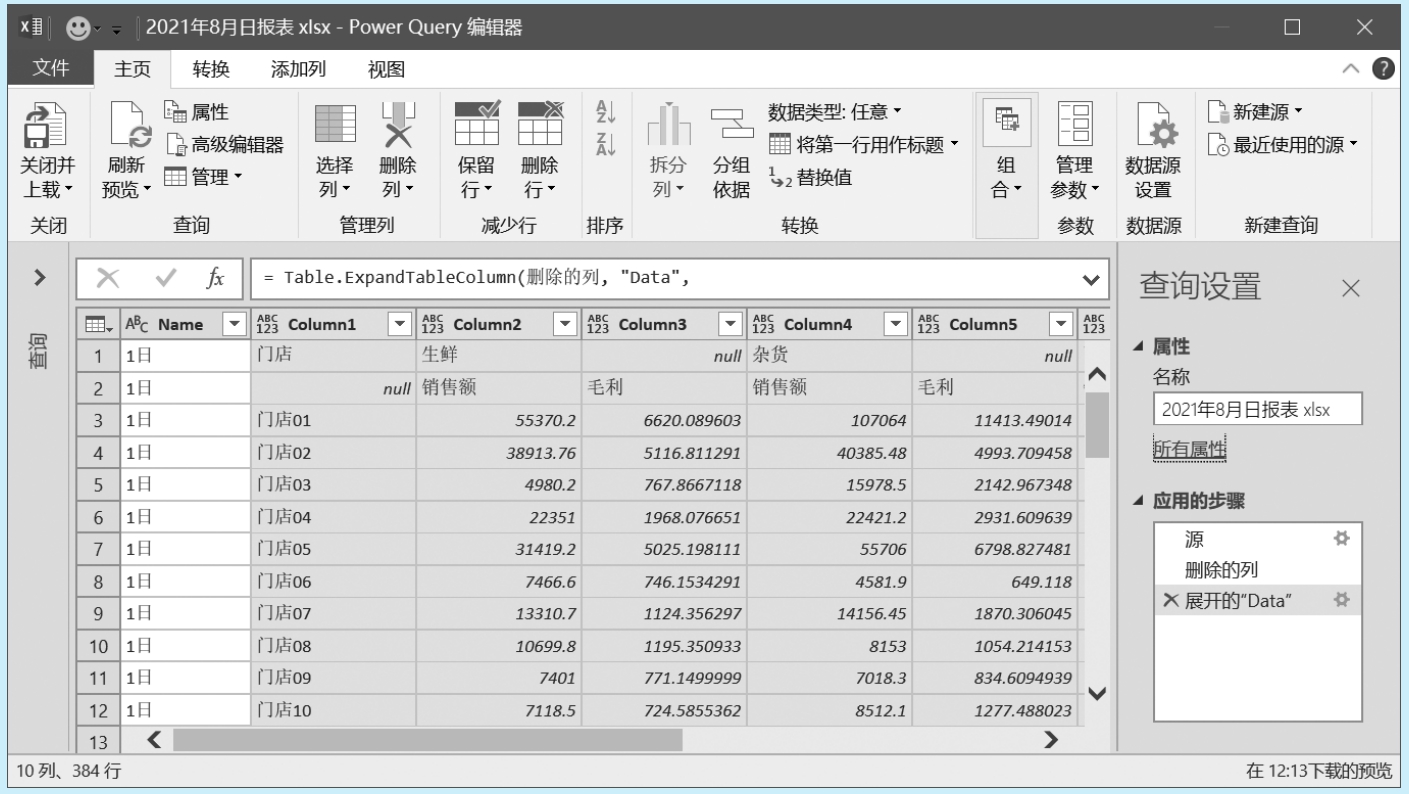Open the Data Type dropdown (数据类型: 任意)
This screenshot has height=794, width=1409.
pos(834,111)
